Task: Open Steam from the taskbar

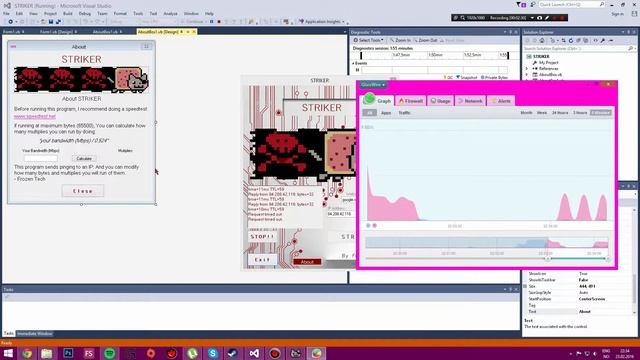Action: click(x=233, y=353)
